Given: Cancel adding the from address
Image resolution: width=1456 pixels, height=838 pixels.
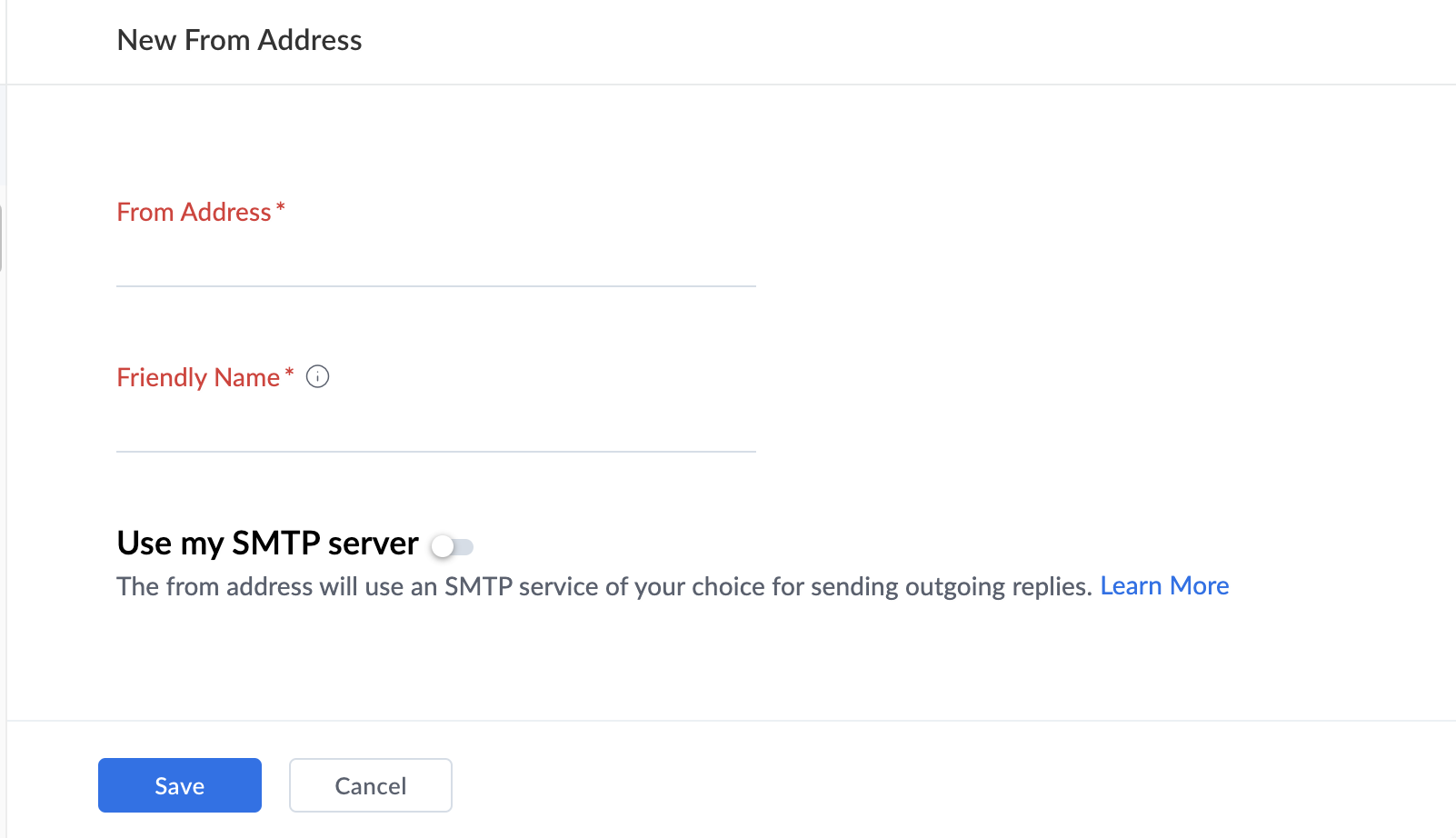Looking at the screenshot, I should 371,785.
